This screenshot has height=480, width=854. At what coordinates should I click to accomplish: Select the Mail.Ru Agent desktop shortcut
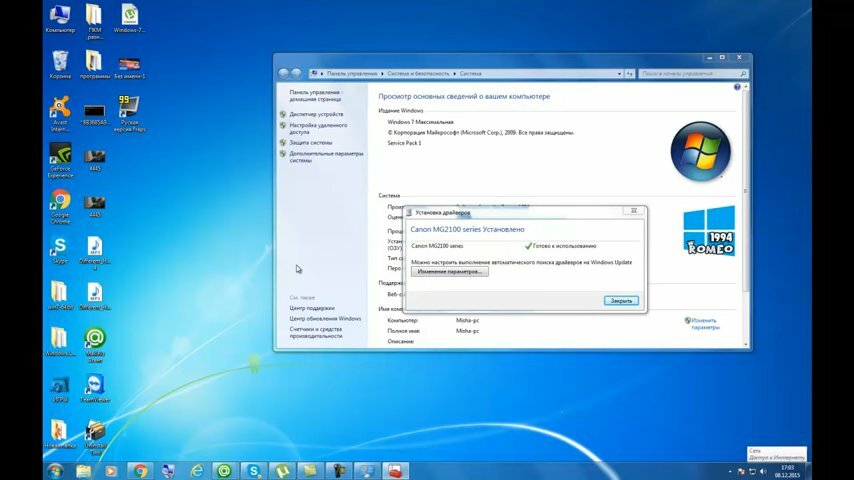(x=95, y=345)
